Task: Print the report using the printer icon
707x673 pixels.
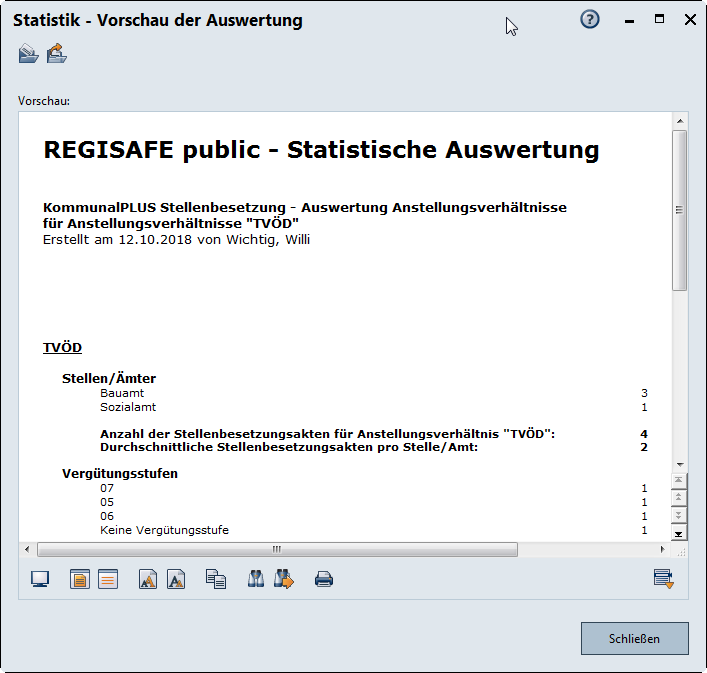Action: (x=324, y=579)
